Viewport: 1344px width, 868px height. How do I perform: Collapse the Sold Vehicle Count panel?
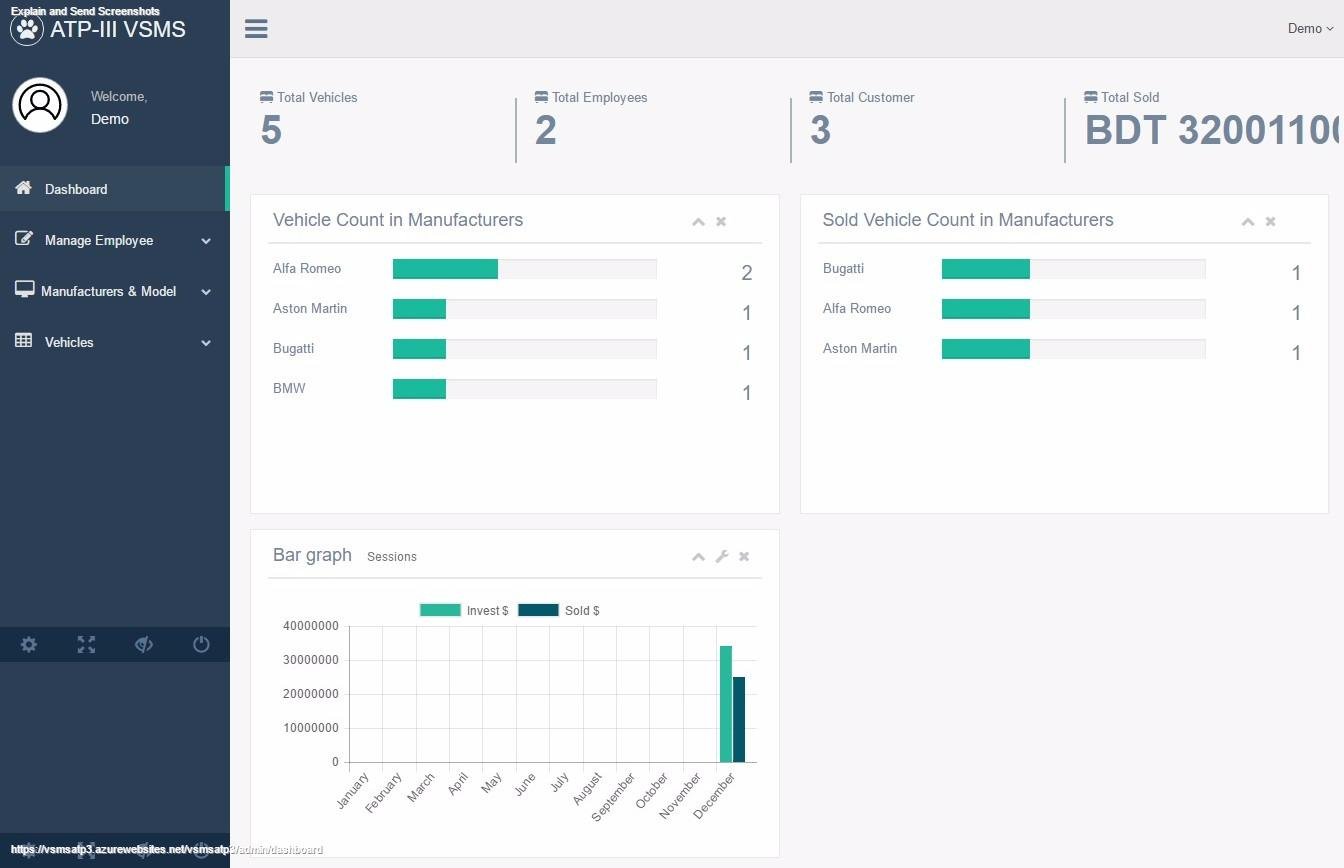(x=1247, y=222)
